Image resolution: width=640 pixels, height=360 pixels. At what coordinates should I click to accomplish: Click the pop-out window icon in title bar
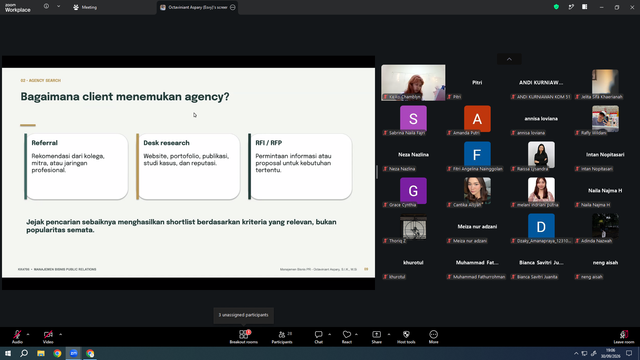click(x=571, y=7)
